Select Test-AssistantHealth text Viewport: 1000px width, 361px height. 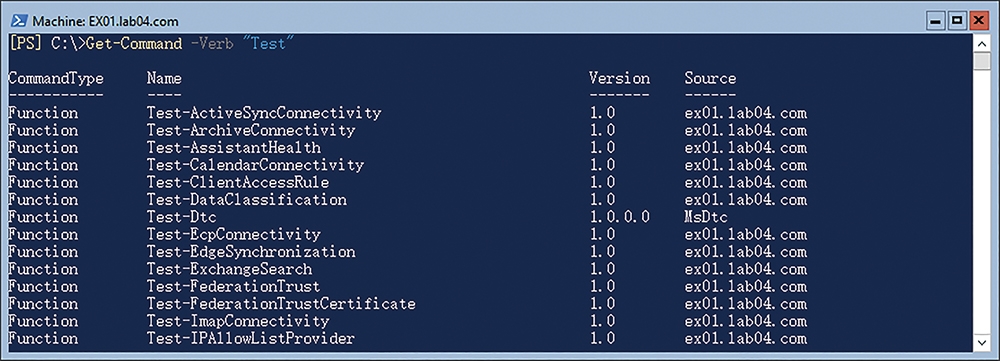[233, 148]
